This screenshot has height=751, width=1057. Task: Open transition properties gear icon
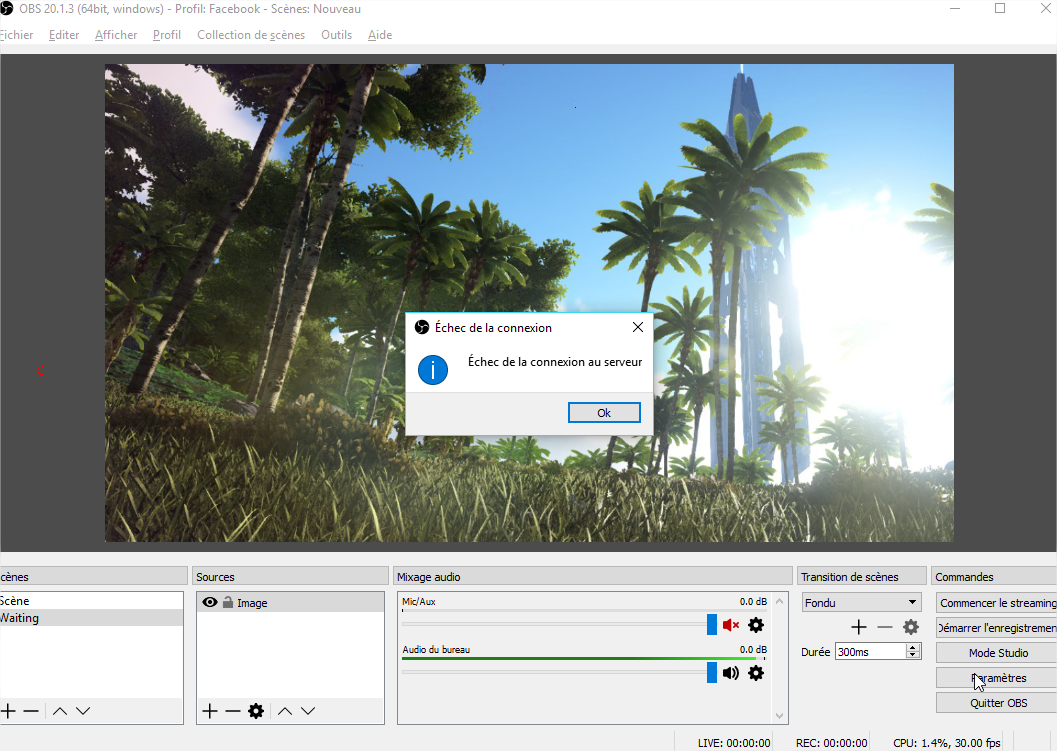pos(911,627)
